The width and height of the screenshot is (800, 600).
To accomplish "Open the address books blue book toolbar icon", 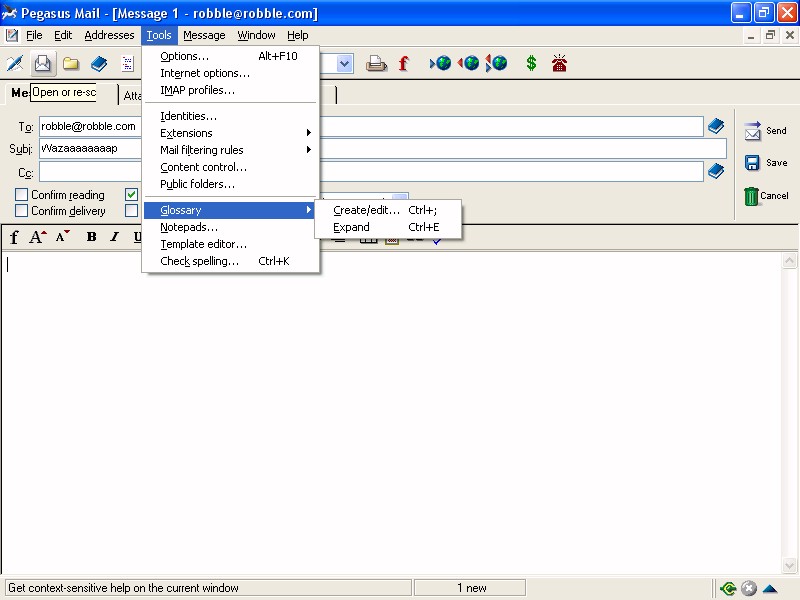I will (x=99, y=64).
